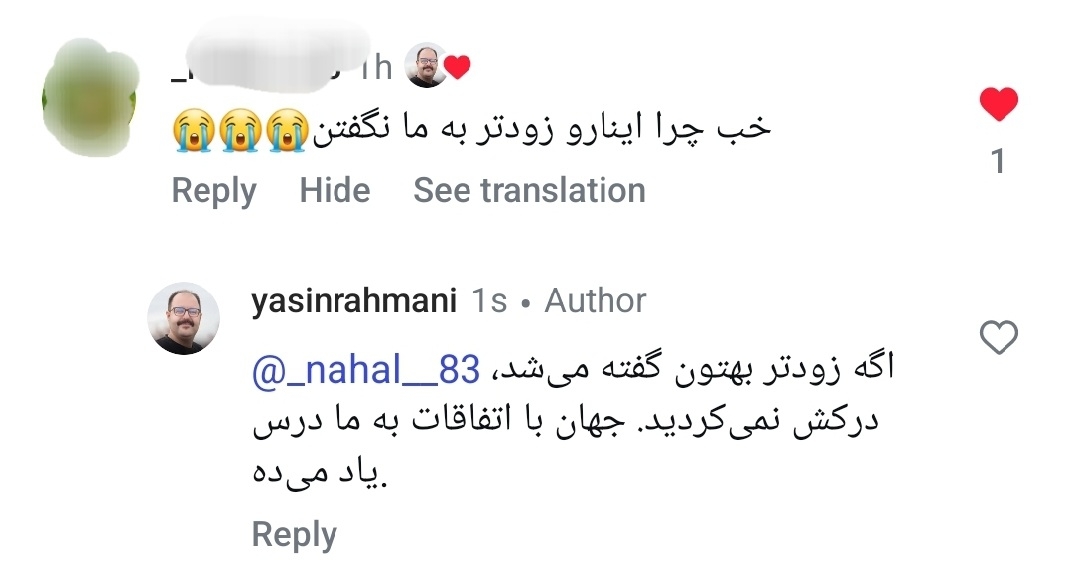This screenshot has width=1072, height=586.
Task: Click the crying face emojis in the comment
Action: pyautogui.click(x=239, y=131)
